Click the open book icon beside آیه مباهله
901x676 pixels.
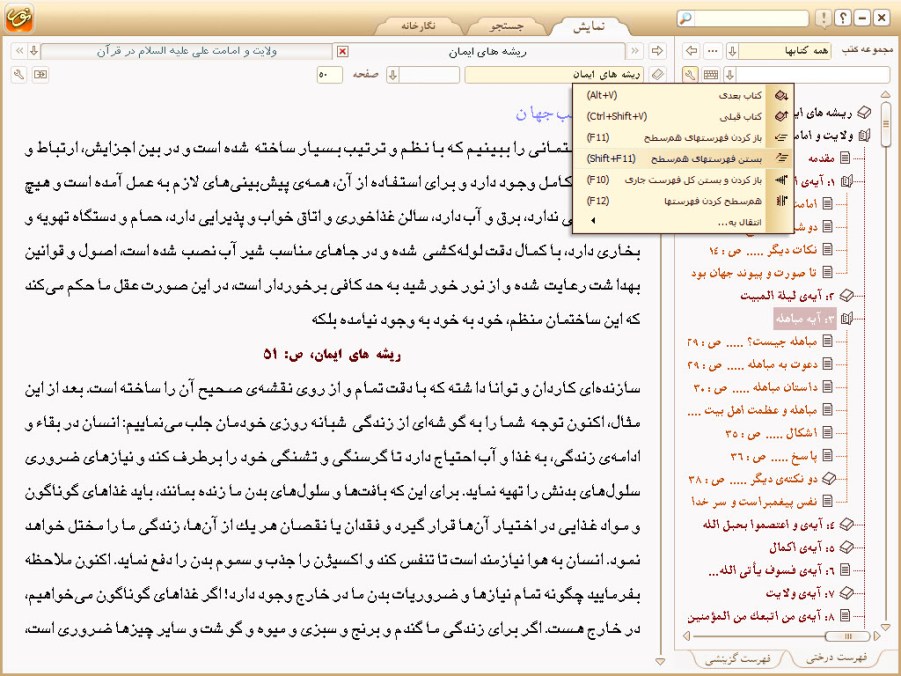[846, 318]
